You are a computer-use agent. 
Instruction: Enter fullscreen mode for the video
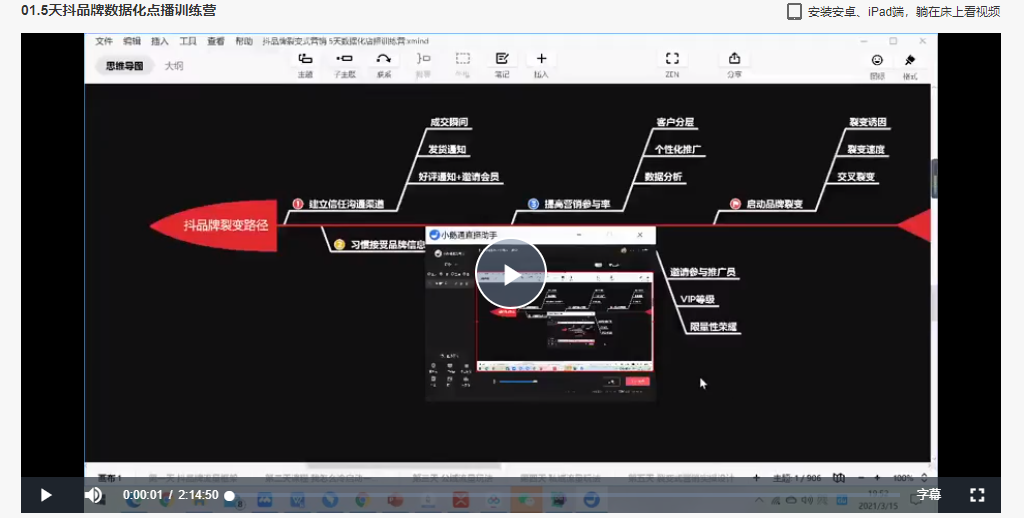(977, 495)
